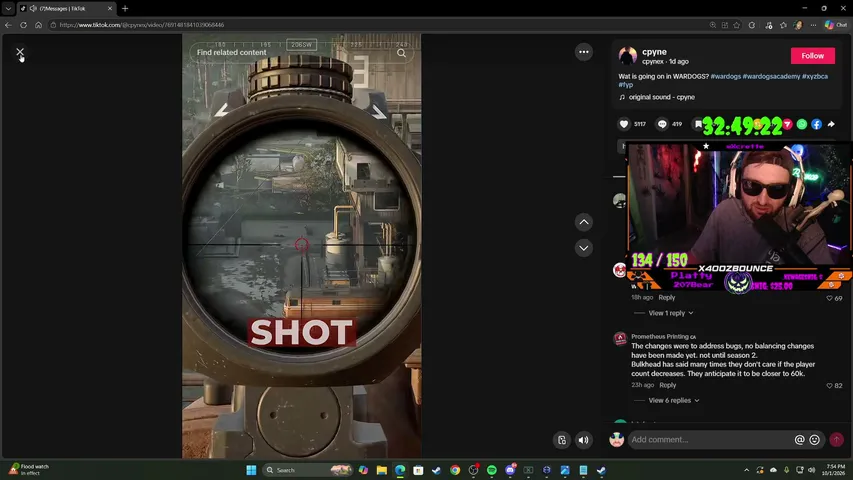Share video via red send icon
The image size is (853, 480).
(787, 124)
